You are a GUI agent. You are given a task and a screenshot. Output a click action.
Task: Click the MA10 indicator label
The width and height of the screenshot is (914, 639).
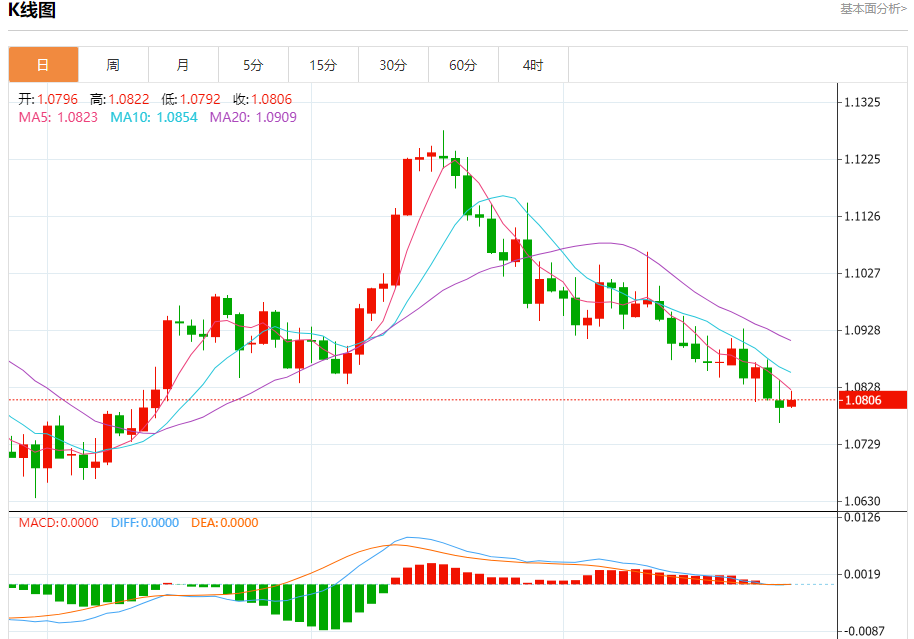click(x=154, y=117)
